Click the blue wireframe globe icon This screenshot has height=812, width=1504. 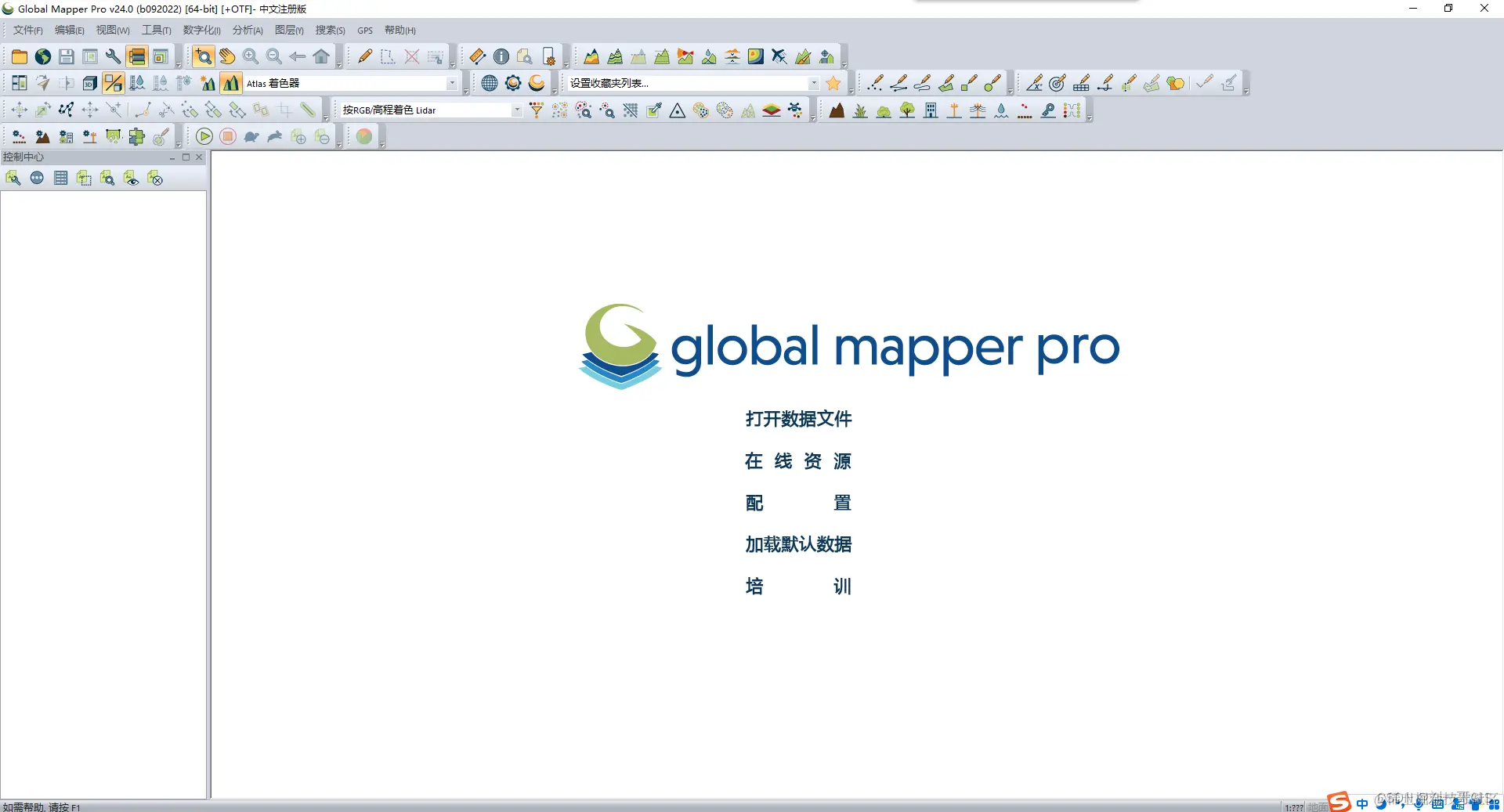click(490, 83)
